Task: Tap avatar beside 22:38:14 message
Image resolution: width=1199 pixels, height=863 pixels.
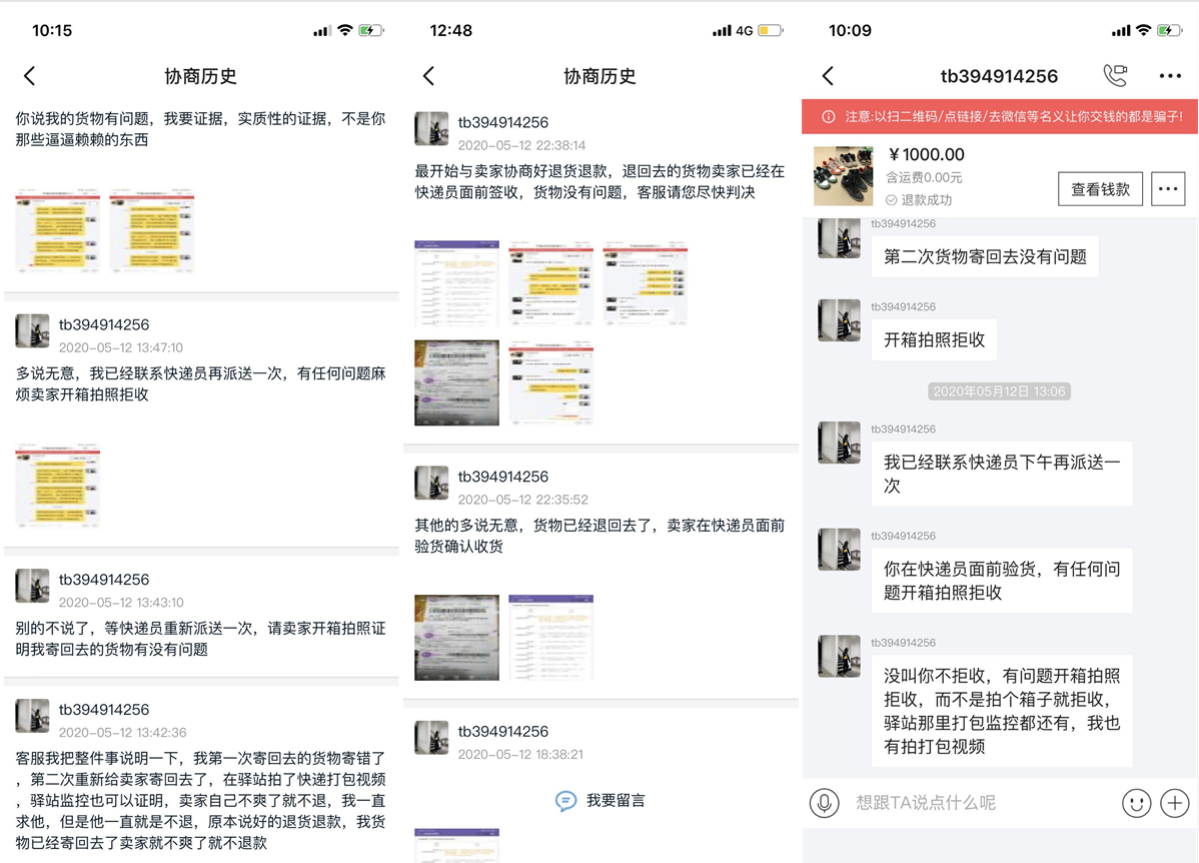Action: click(431, 128)
